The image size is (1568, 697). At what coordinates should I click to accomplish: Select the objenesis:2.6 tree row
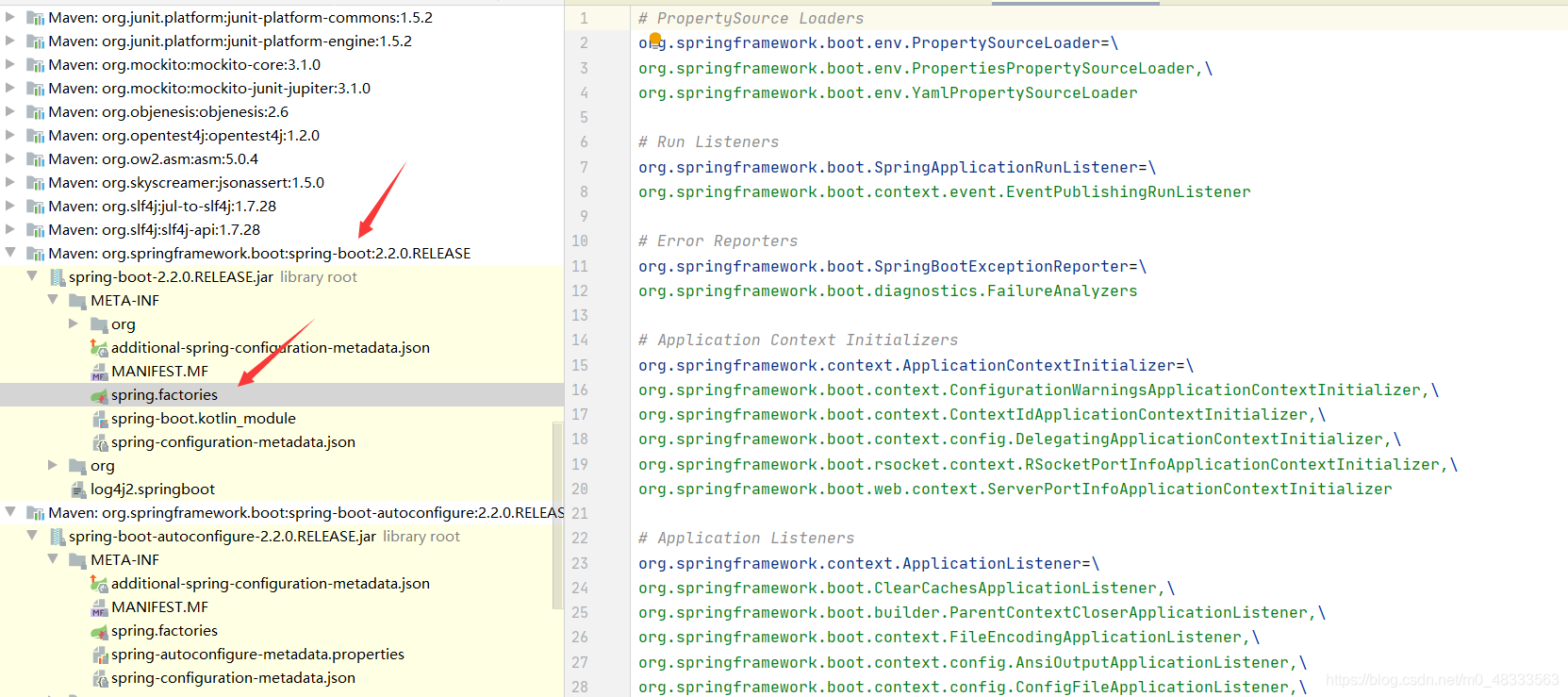[282, 111]
